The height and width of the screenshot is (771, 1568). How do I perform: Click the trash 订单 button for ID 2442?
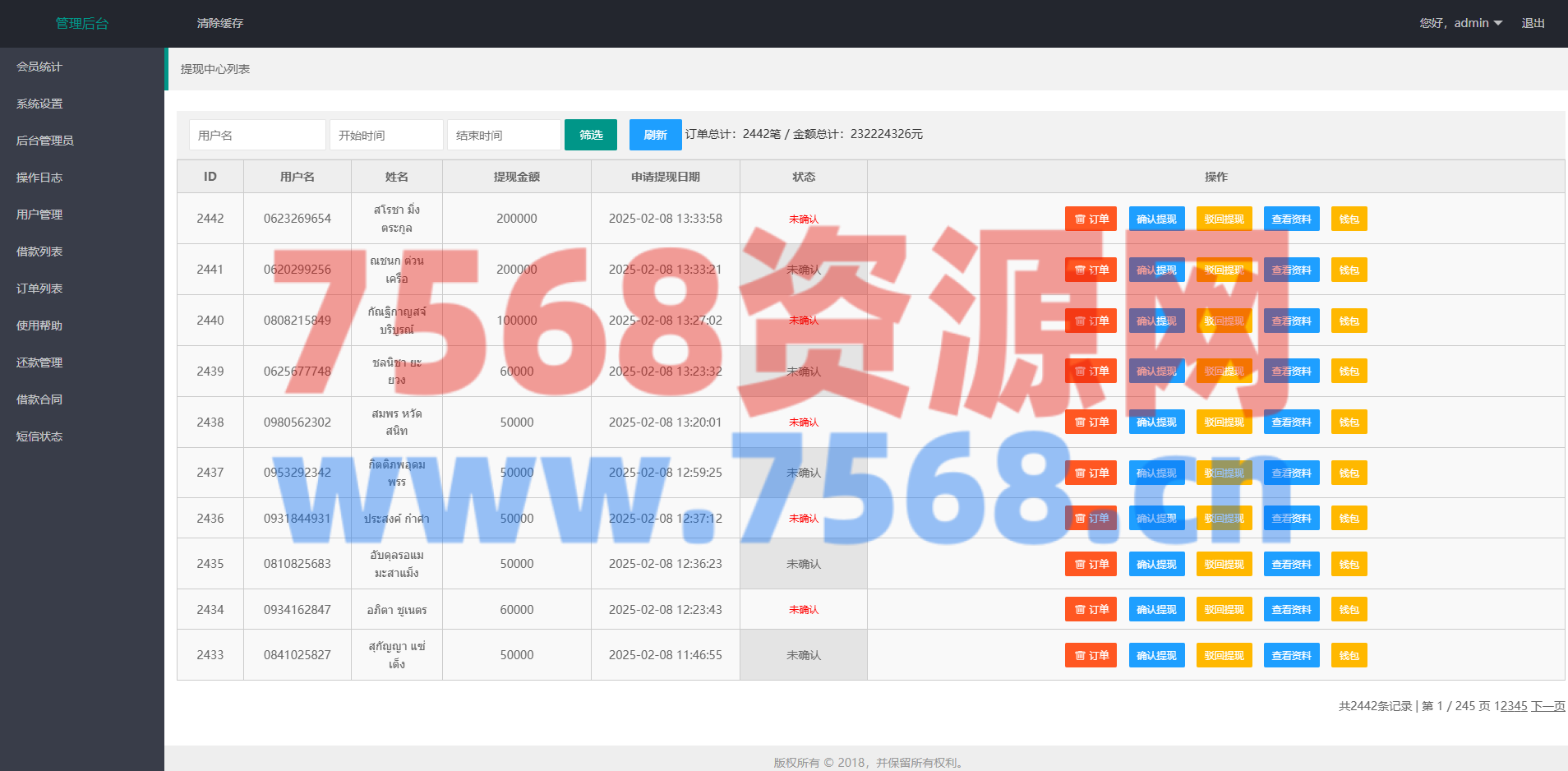1091,219
